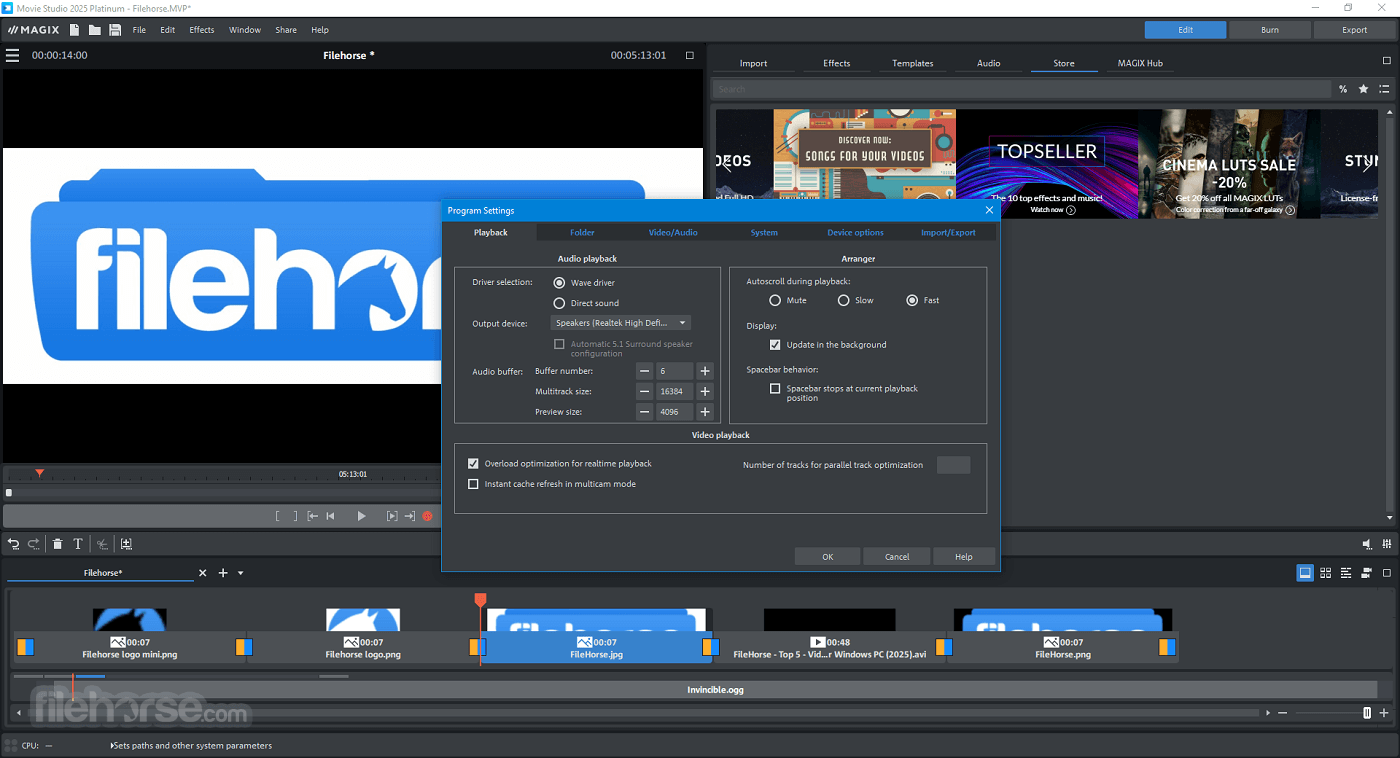1400x758 pixels.
Task: Select the title T text tool
Action: coord(77,544)
